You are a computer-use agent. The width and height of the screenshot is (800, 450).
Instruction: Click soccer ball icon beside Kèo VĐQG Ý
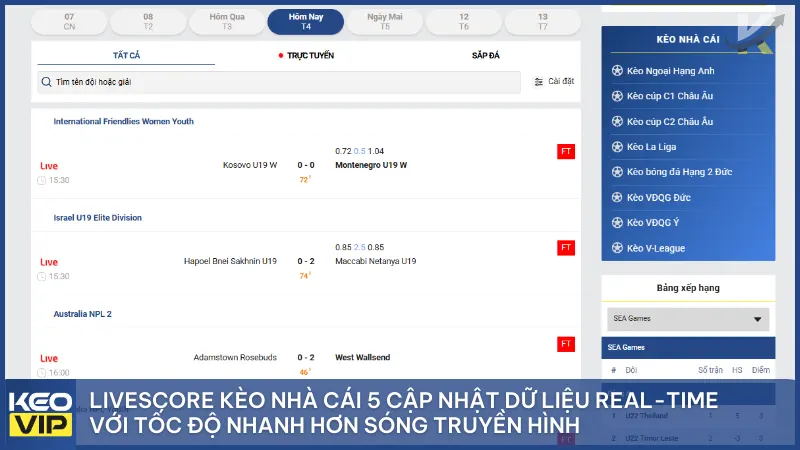pos(617,222)
